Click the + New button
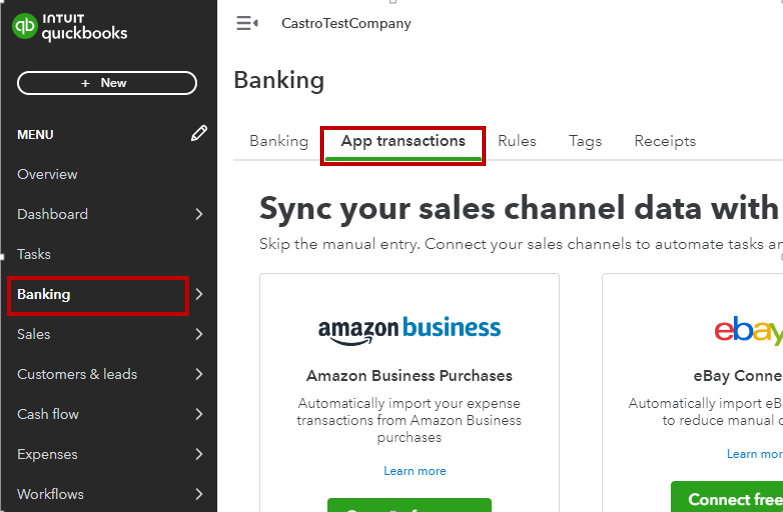Image resolution: width=783 pixels, height=512 pixels. (x=107, y=83)
